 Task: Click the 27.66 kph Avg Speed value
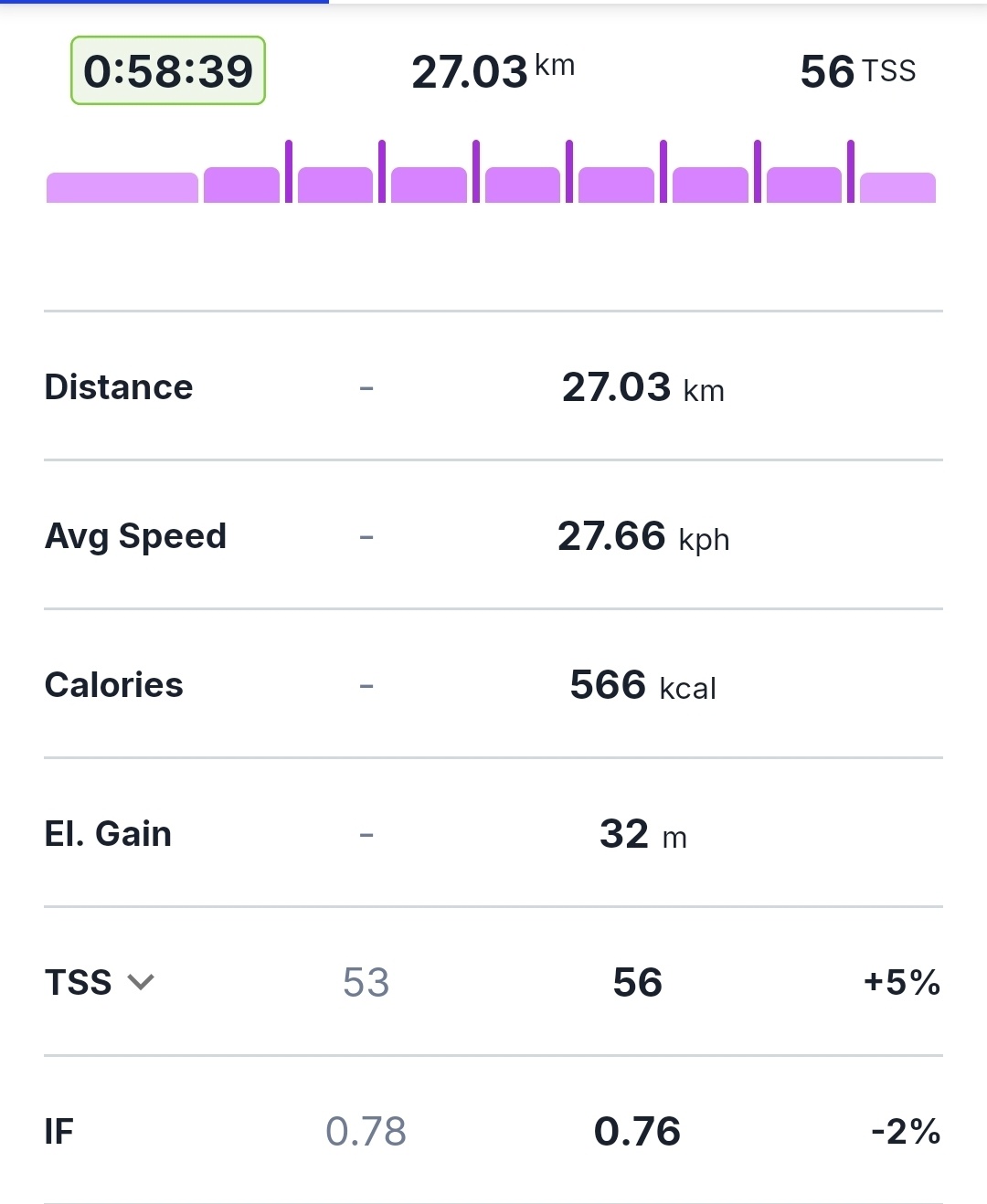click(x=642, y=536)
